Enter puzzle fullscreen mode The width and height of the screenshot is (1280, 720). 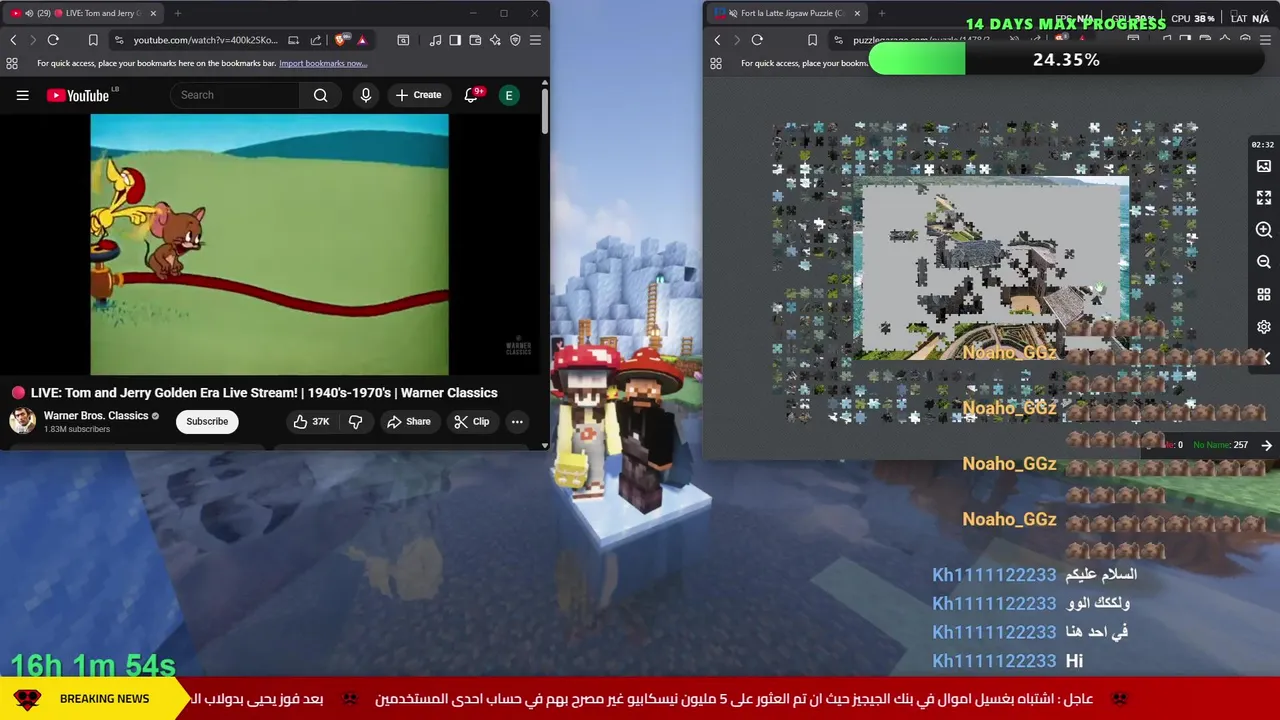(x=1264, y=198)
